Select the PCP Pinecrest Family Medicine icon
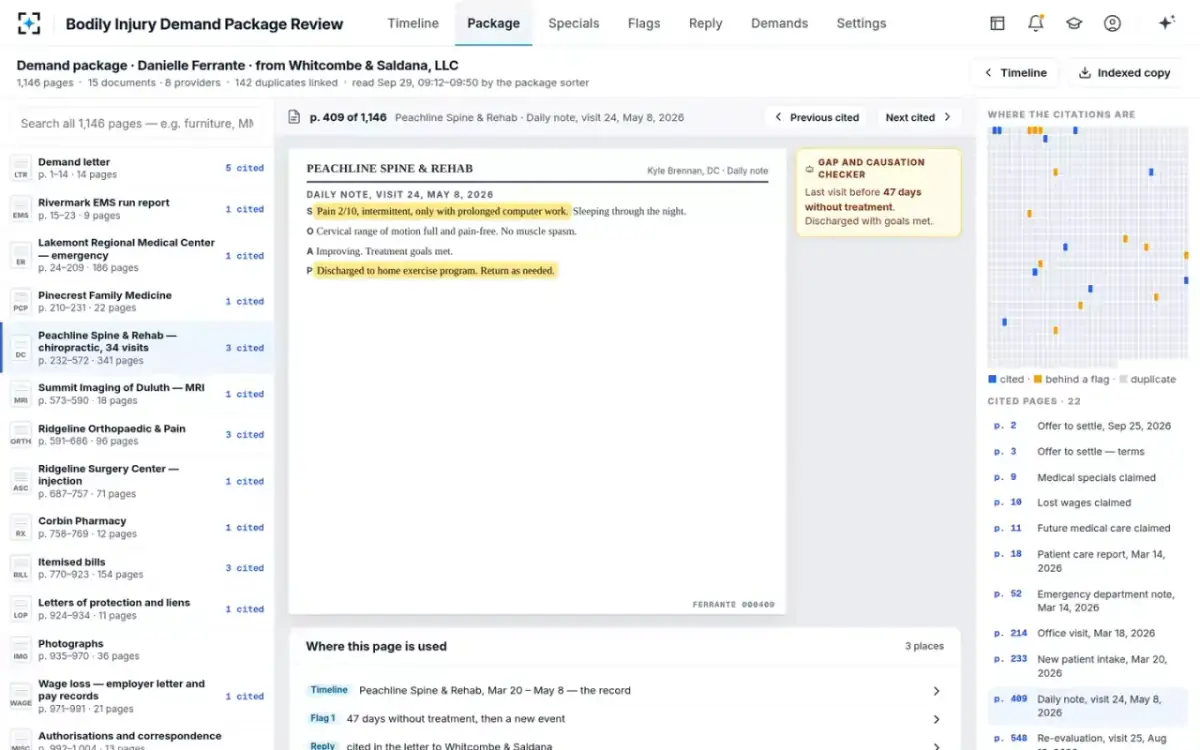The width and height of the screenshot is (1200, 750). tap(21, 301)
